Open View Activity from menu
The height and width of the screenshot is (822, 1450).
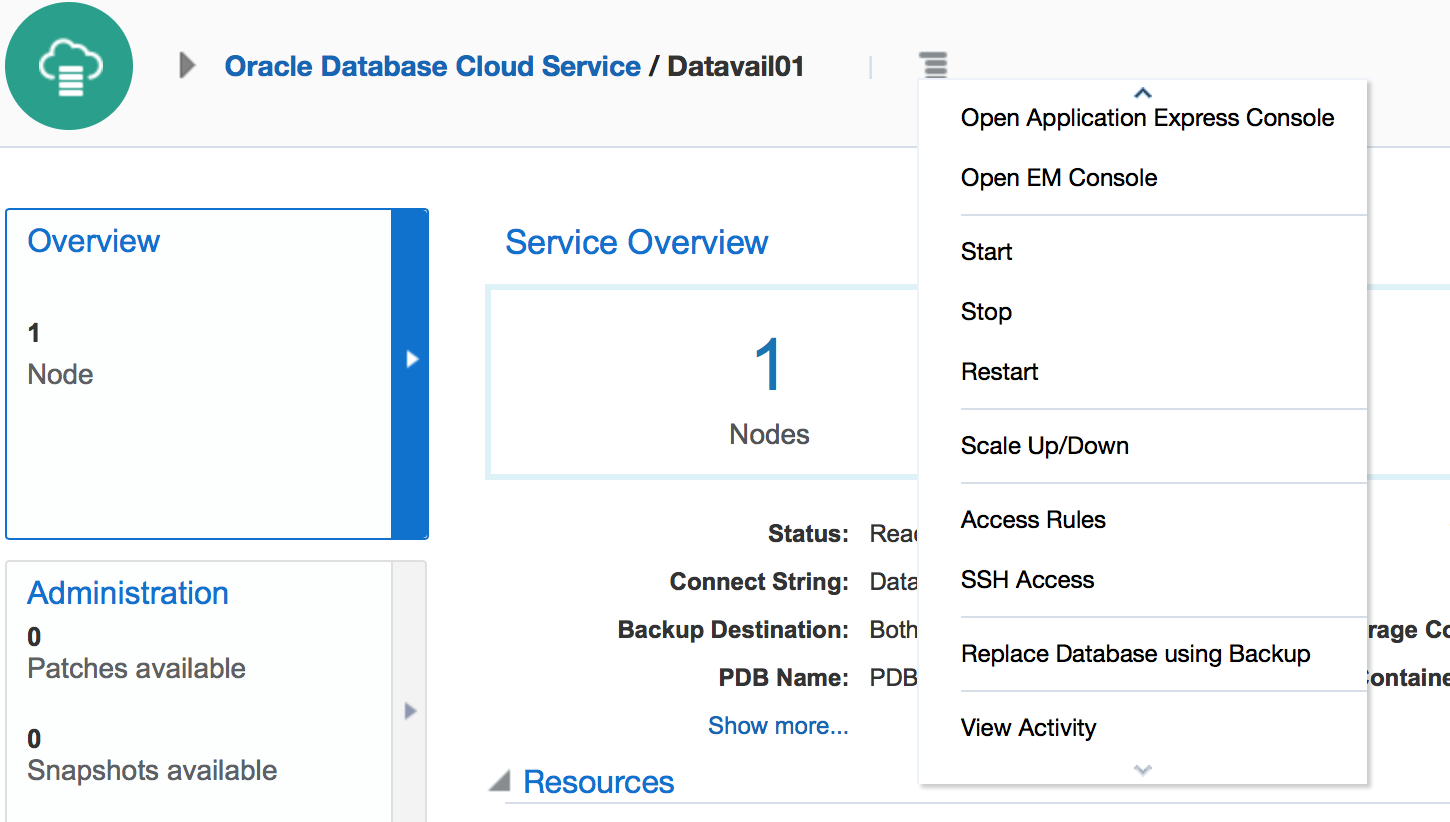point(1028,728)
